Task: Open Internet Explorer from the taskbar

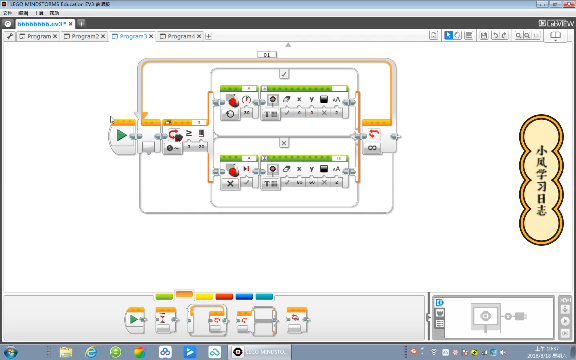Action: pos(90,352)
